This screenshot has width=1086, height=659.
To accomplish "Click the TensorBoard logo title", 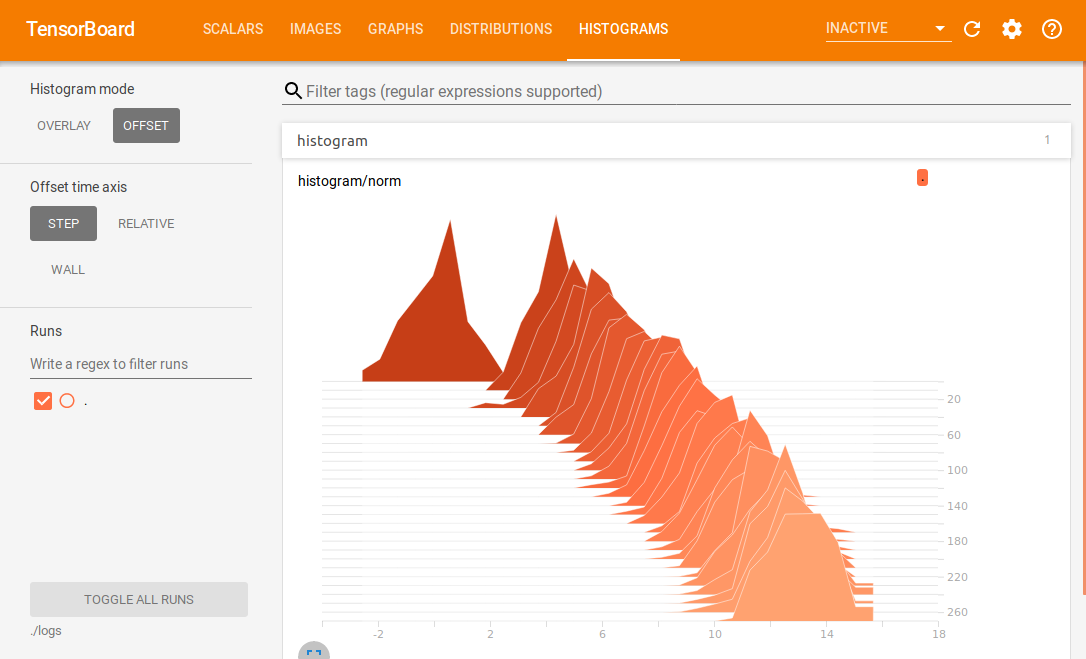I will pyautogui.click(x=80, y=29).
